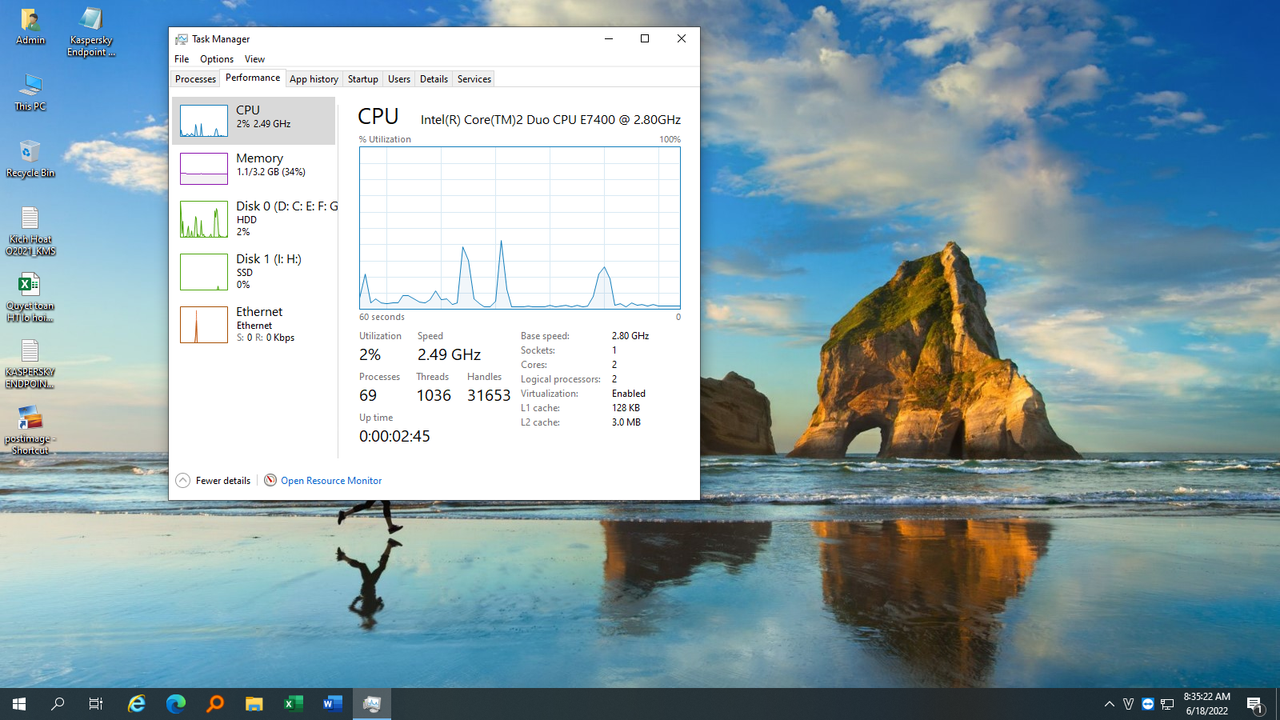
Task: Click the Speed value 2.49 GHz
Action: 449,355
